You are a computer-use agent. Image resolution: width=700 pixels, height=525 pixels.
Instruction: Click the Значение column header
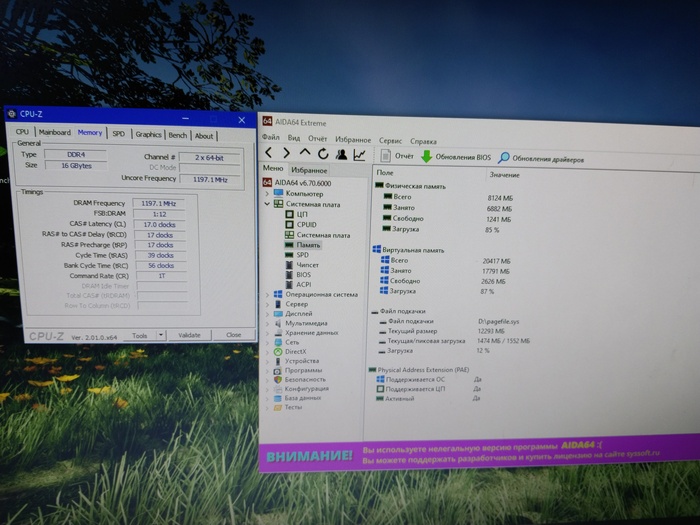click(x=504, y=175)
